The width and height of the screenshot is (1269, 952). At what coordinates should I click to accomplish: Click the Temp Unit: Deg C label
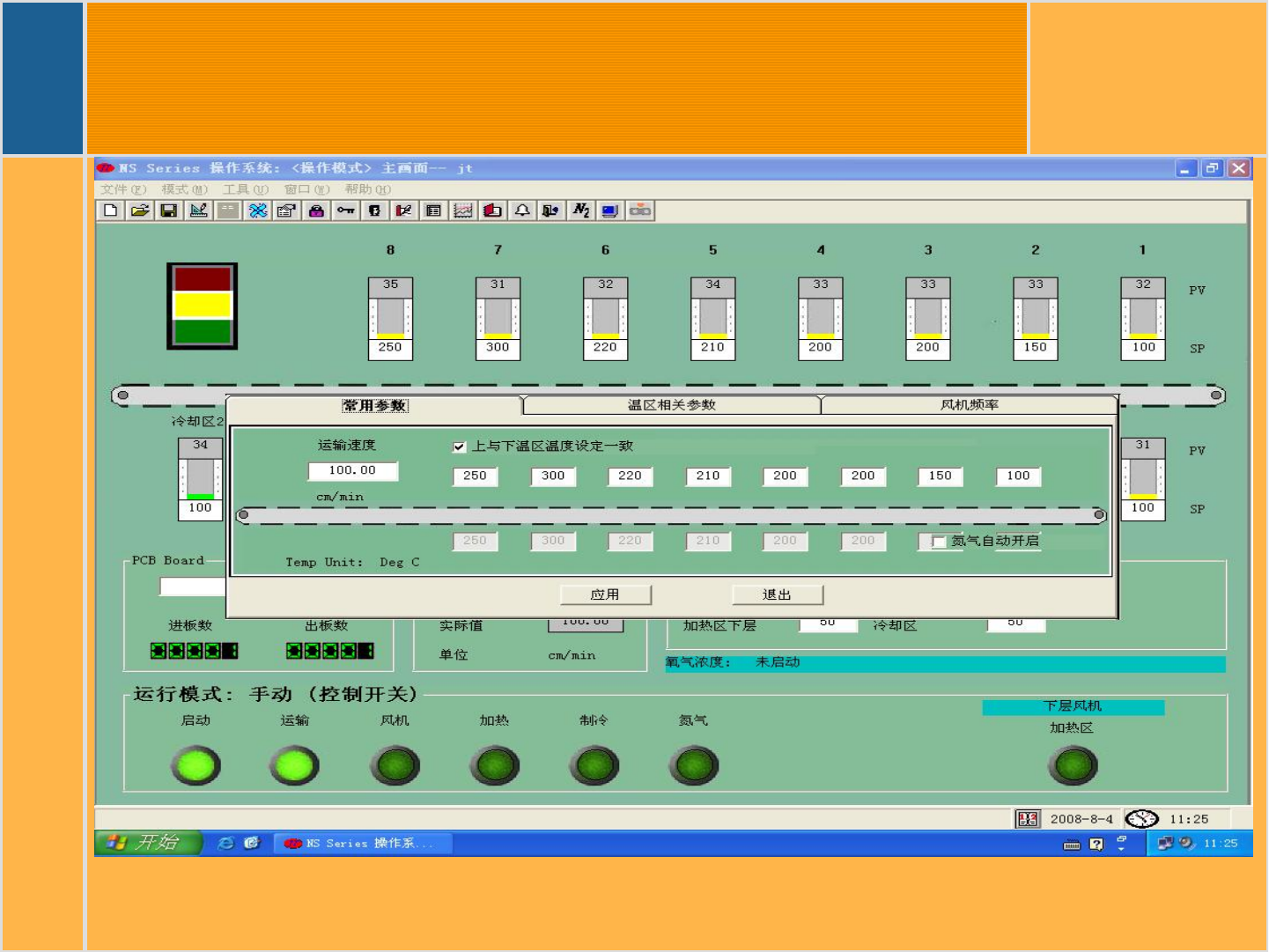[352, 562]
